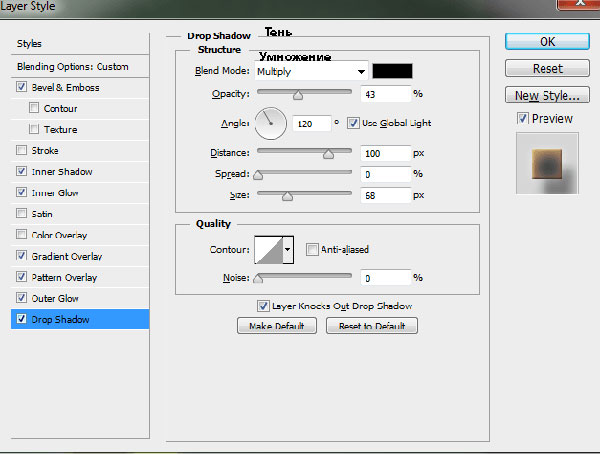Image resolution: width=600 pixels, height=454 pixels.
Task: Uncheck Layer Knocks Out Drop Shadow
Action: coord(263,306)
